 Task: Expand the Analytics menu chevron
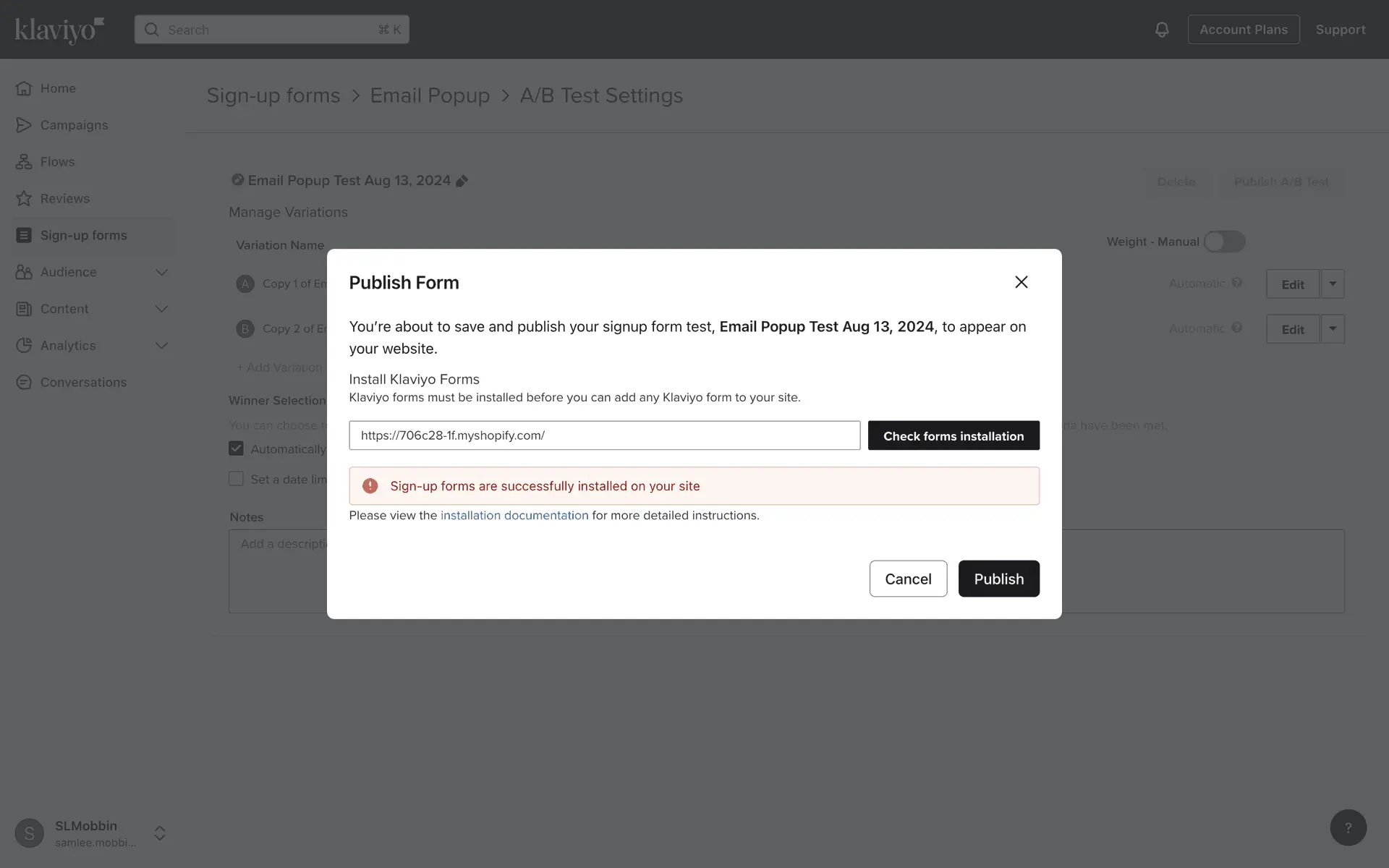tap(161, 346)
